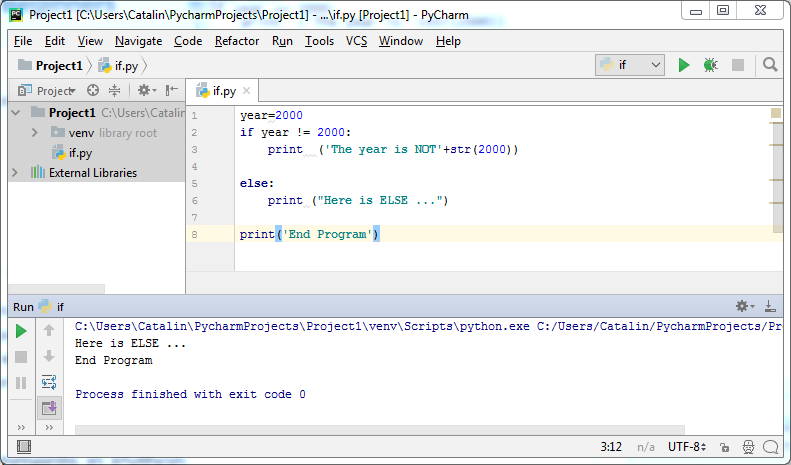Screen dimensions: 791x465
Task: Toggle read-only lock icon in the status bar
Action: tap(724, 447)
